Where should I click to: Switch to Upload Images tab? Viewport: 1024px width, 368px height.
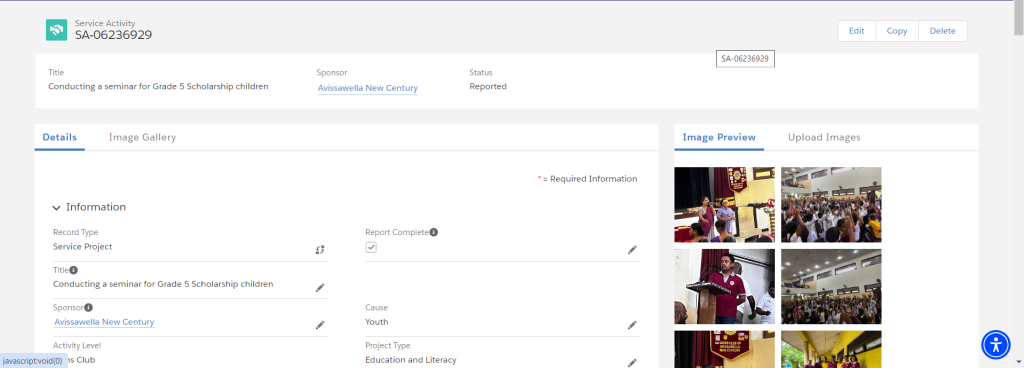(824, 137)
